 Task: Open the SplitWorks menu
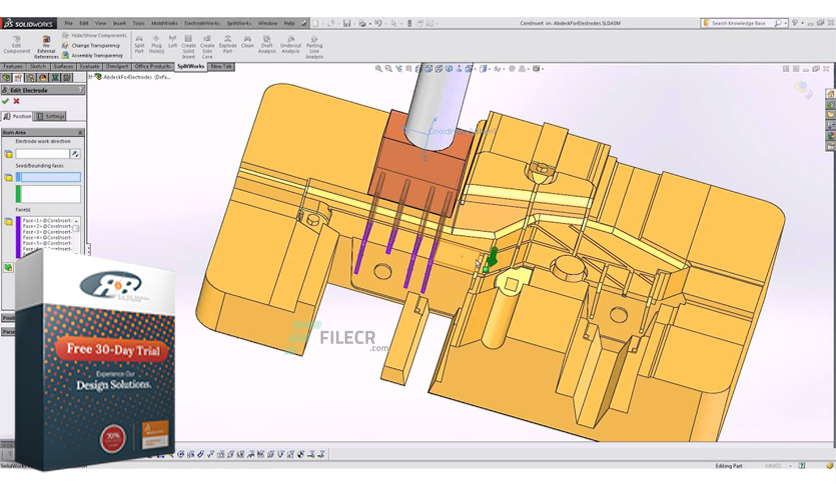click(x=238, y=23)
